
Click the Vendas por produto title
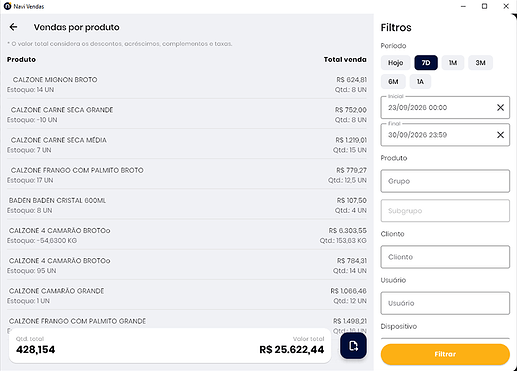click(x=77, y=27)
